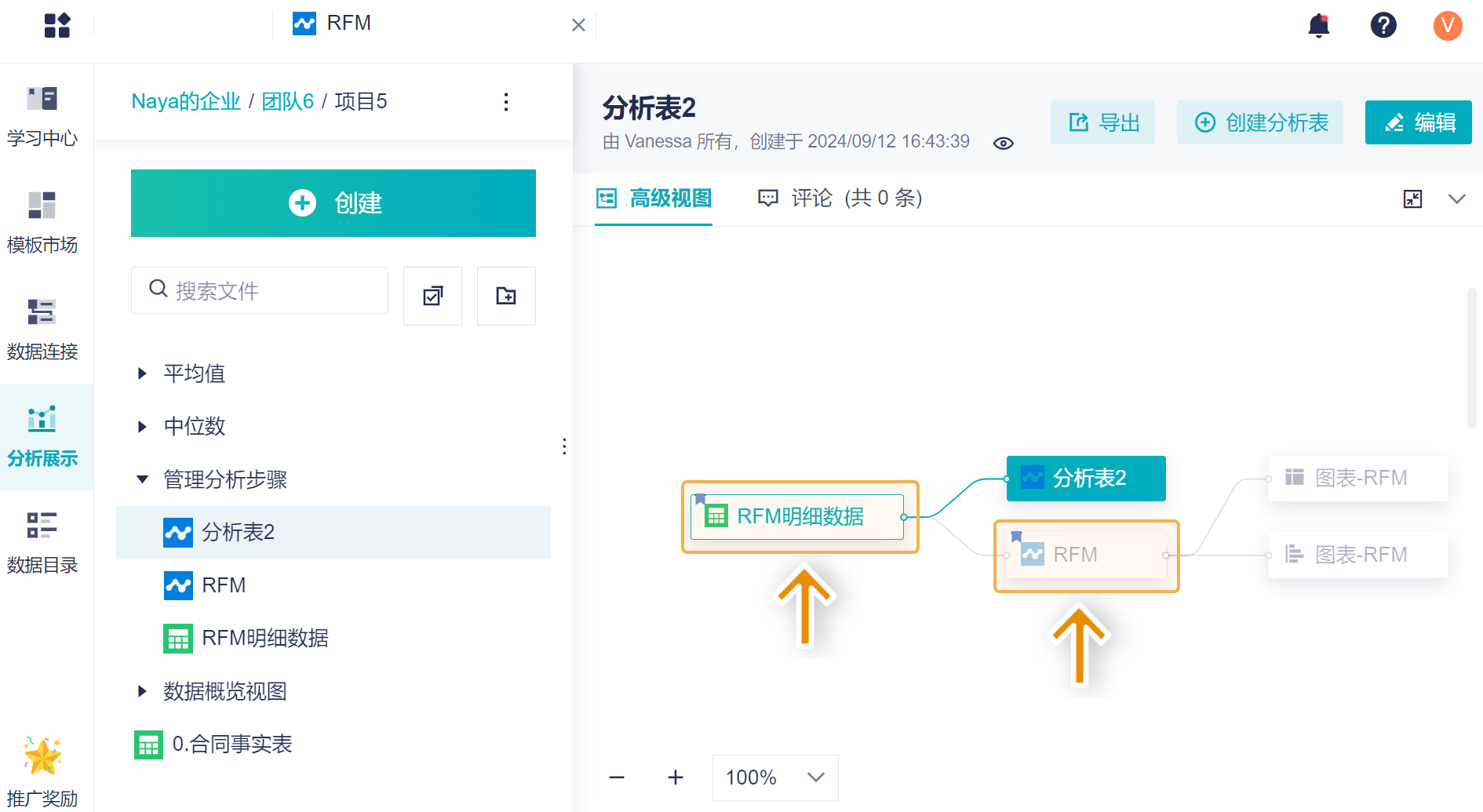
Task: Toggle the eye visibility icon beside creation date
Action: (x=1004, y=143)
